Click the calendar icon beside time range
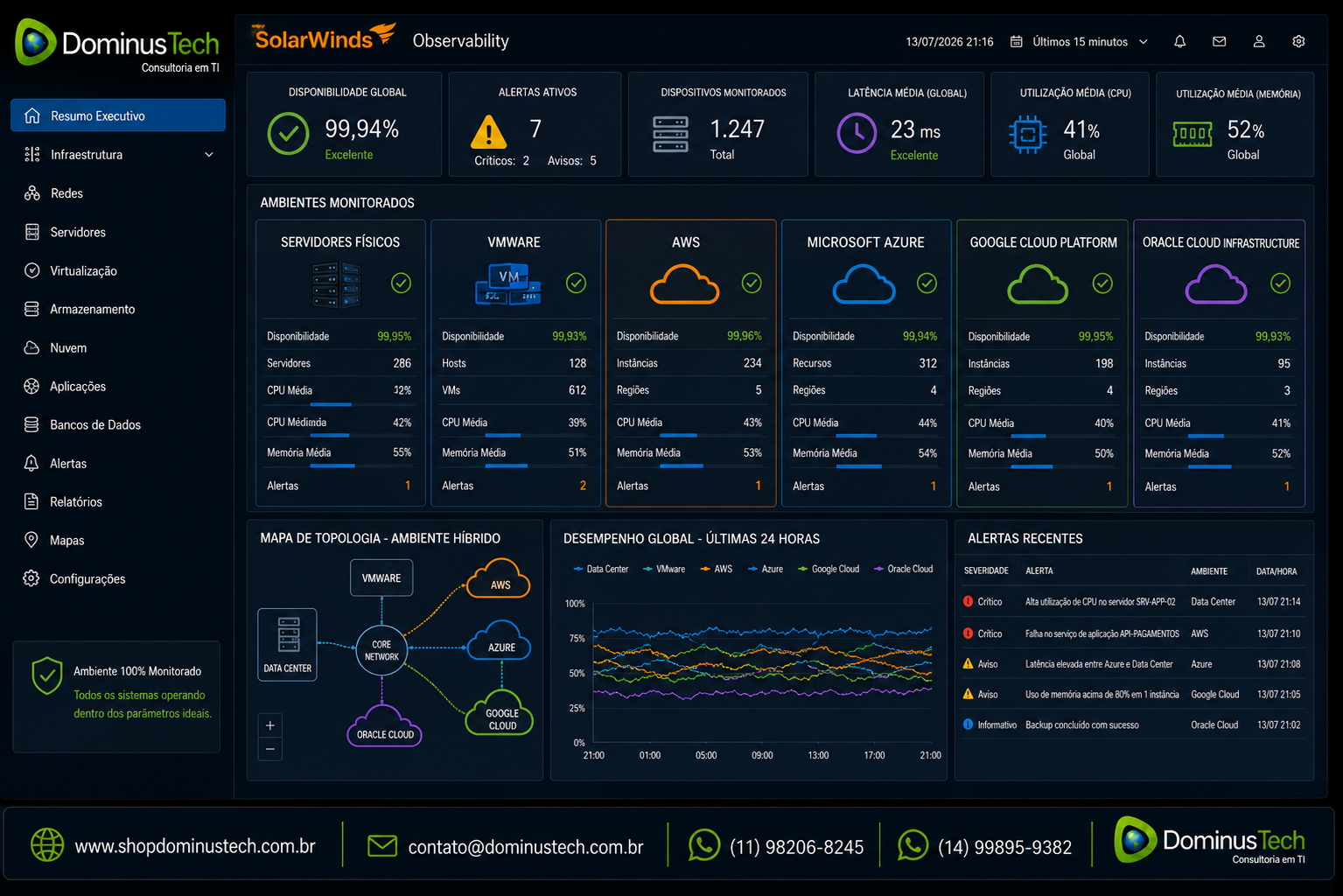The image size is (1343, 896). click(1017, 41)
